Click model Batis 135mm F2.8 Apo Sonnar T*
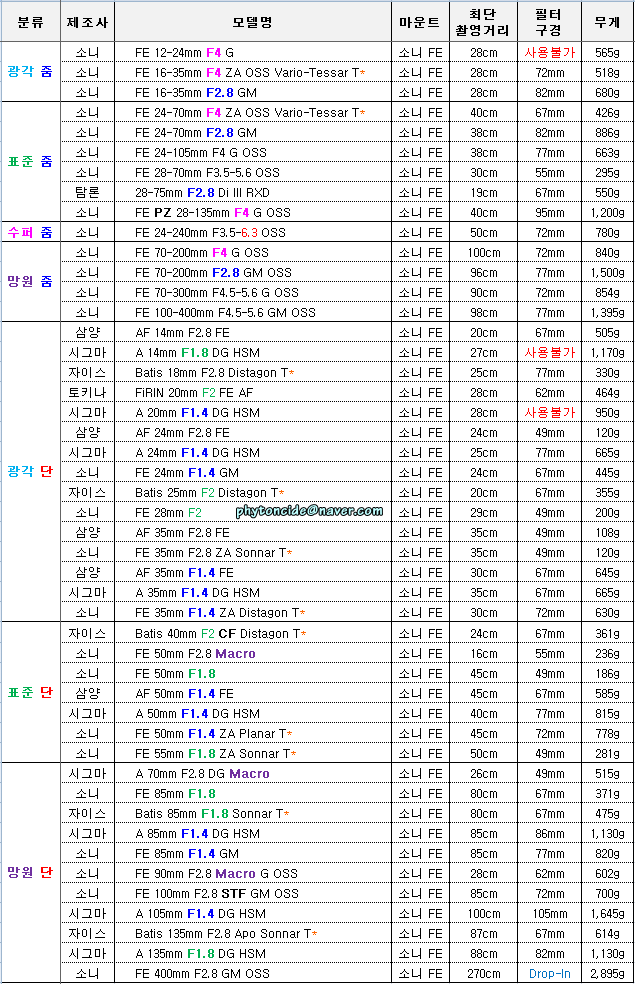This screenshot has height=984, width=635. pyautogui.click(x=226, y=934)
